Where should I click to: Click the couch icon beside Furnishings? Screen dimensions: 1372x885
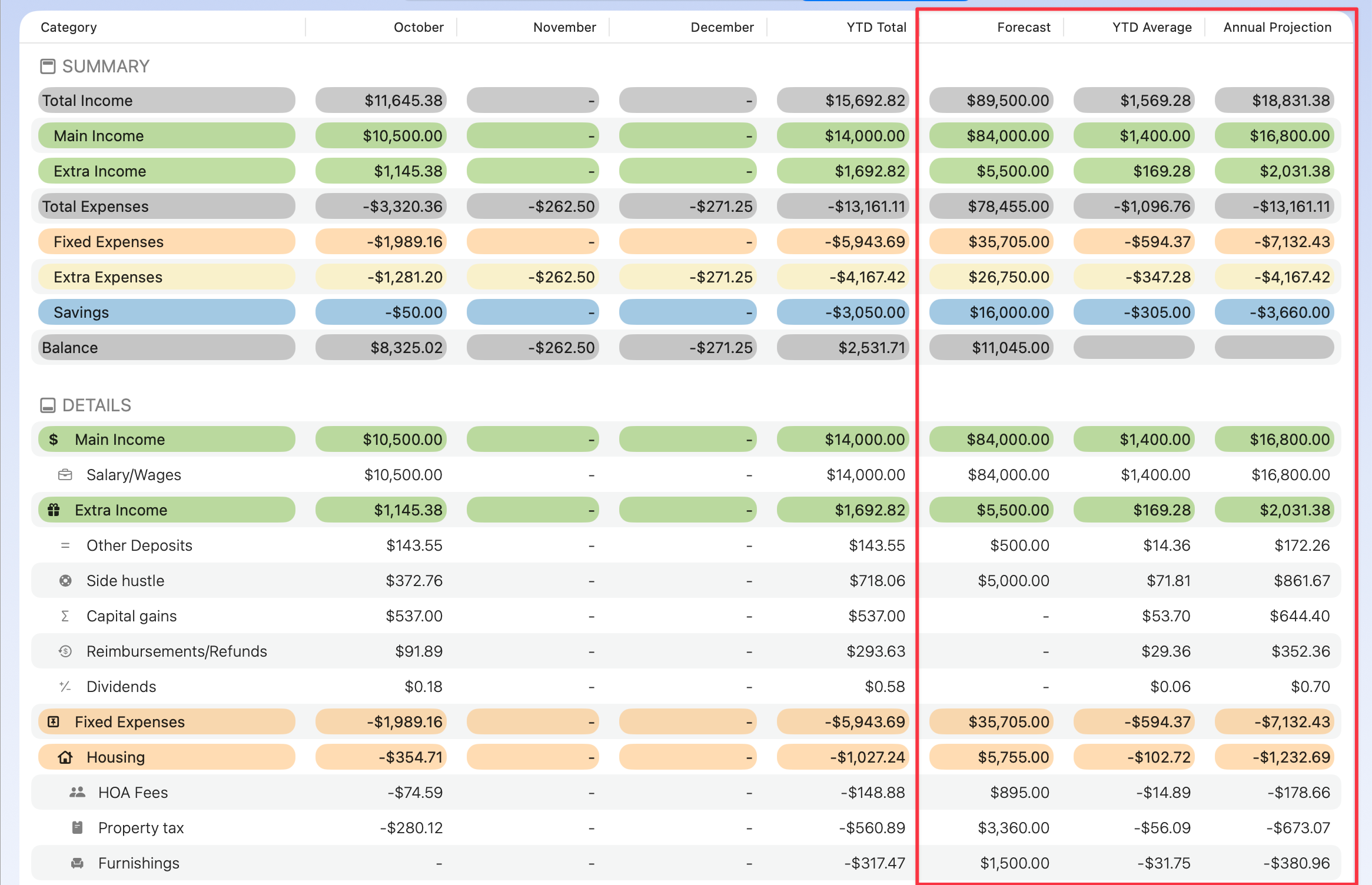[x=77, y=863]
